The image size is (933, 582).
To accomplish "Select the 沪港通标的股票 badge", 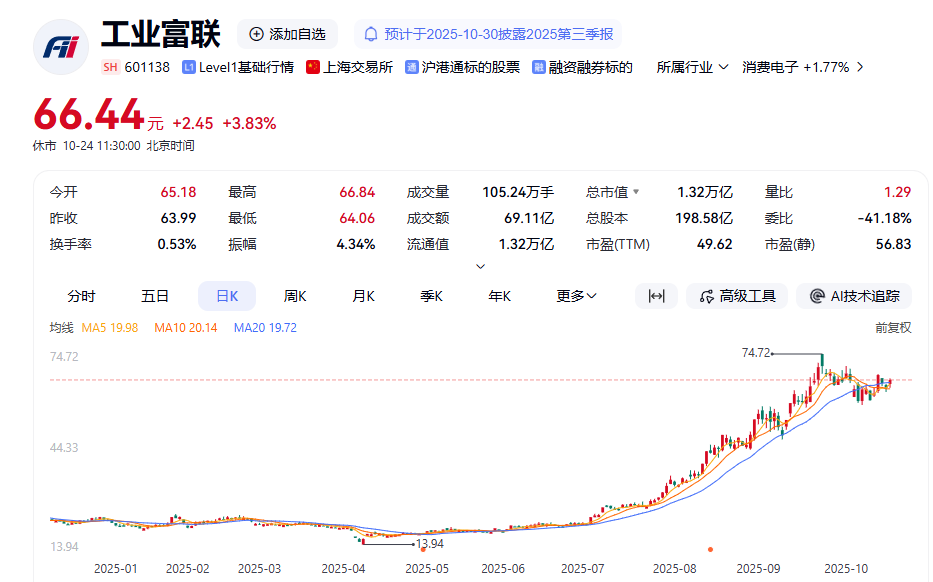I will click(x=410, y=67).
